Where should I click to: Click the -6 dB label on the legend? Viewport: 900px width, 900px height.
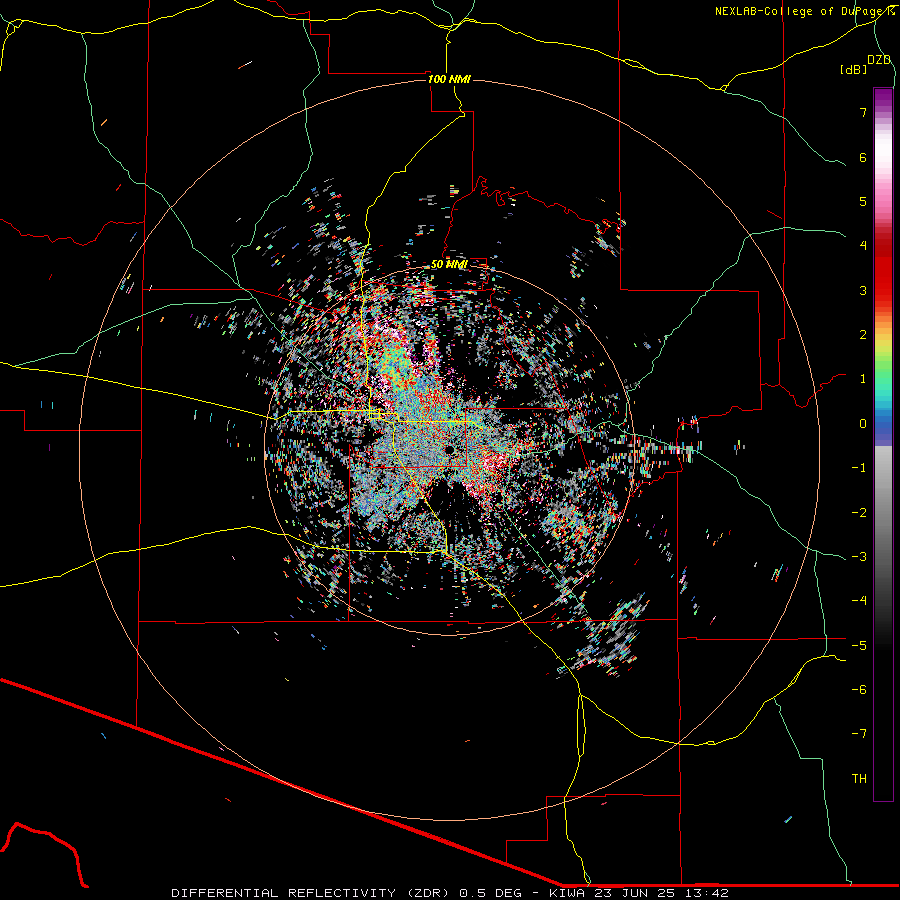coord(859,690)
